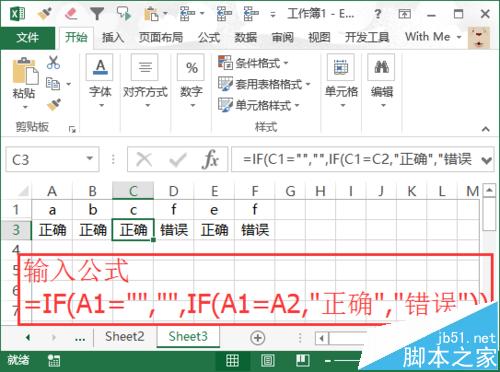Click the select all corner triangle
The image size is (500, 372).
[x=23, y=191]
